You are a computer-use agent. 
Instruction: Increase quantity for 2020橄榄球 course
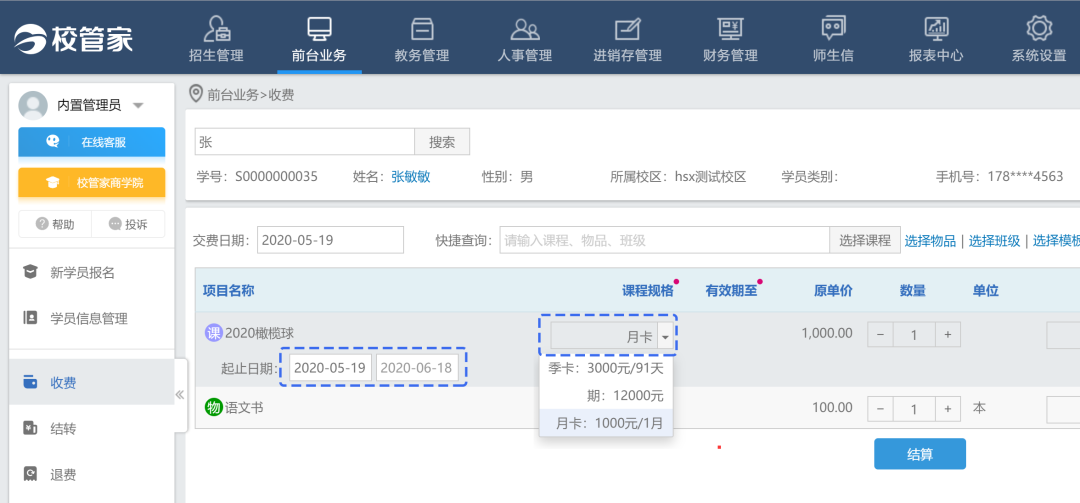point(946,334)
